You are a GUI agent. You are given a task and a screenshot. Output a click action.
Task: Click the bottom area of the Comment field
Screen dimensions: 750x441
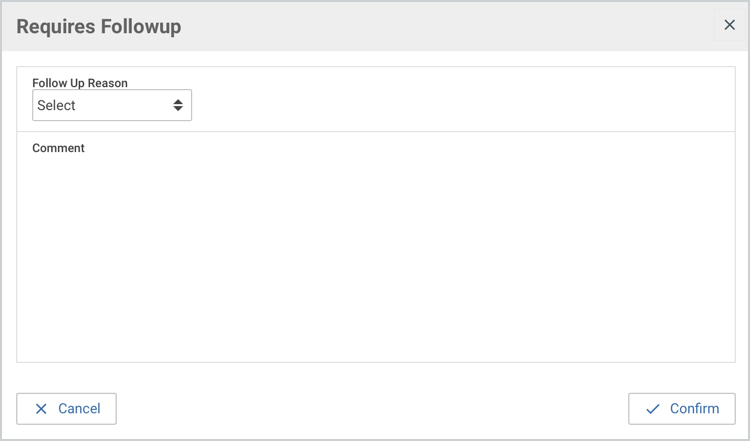375,340
